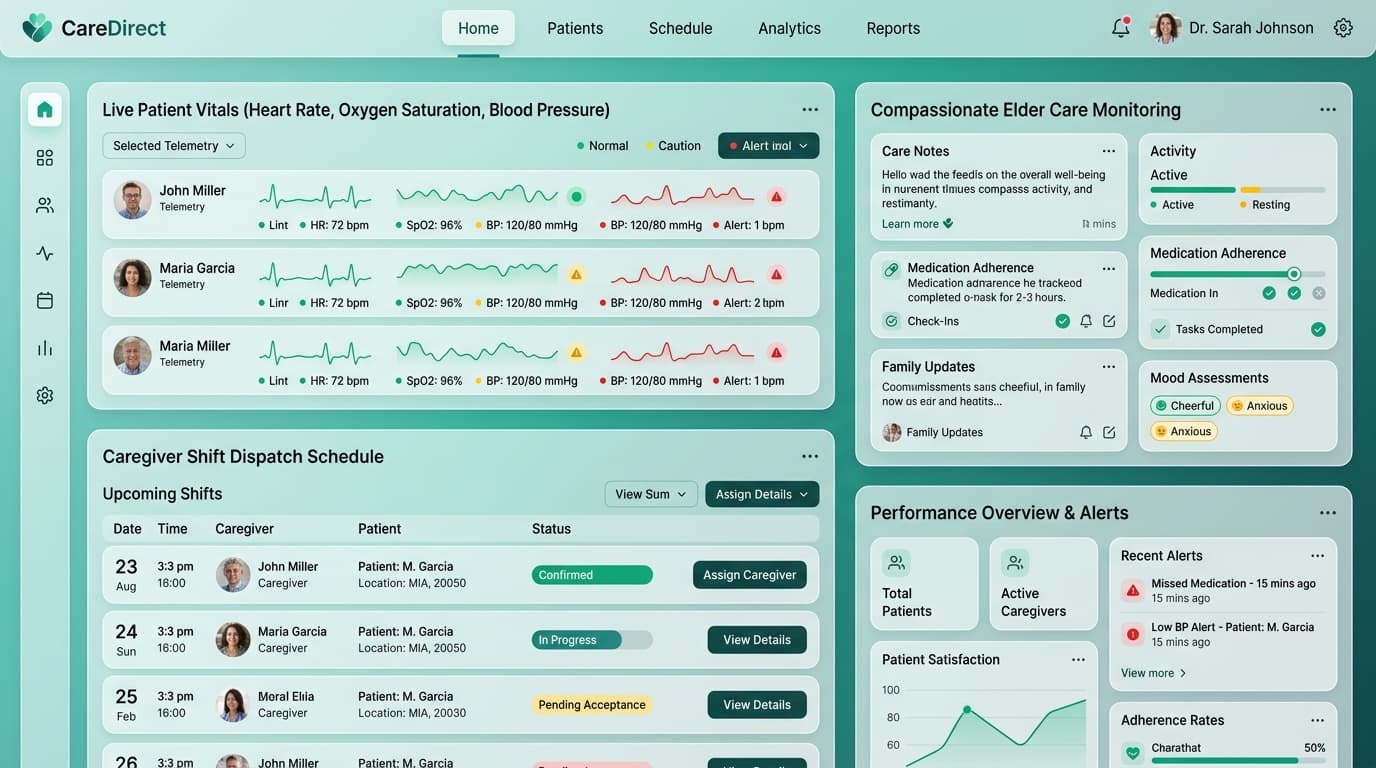Image resolution: width=1376 pixels, height=768 pixels.
Task: Toggle the Check-Ins green checkmark
Action: tap(1063, 321)
